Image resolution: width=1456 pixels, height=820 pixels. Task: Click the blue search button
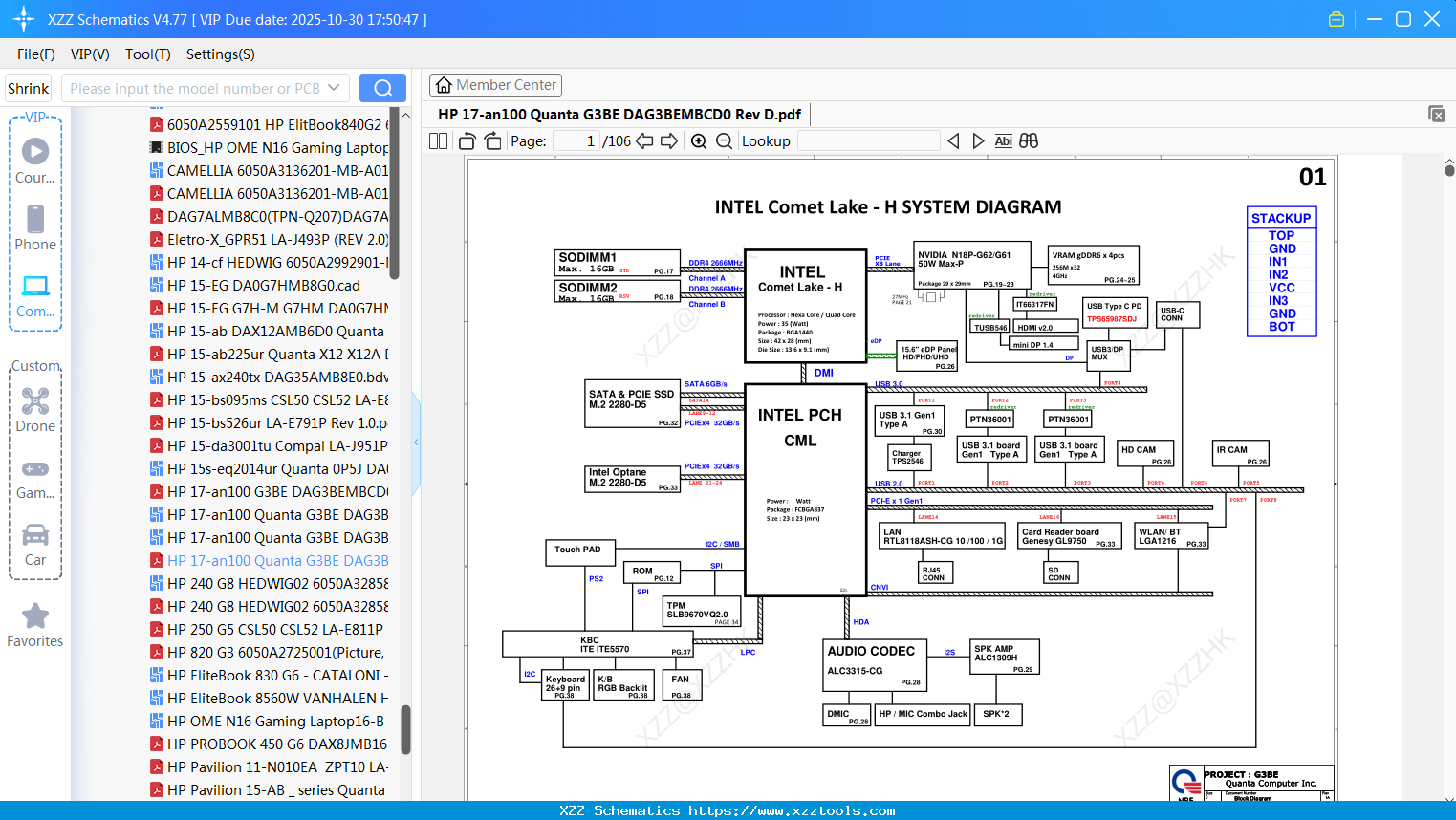pos(382,88)
